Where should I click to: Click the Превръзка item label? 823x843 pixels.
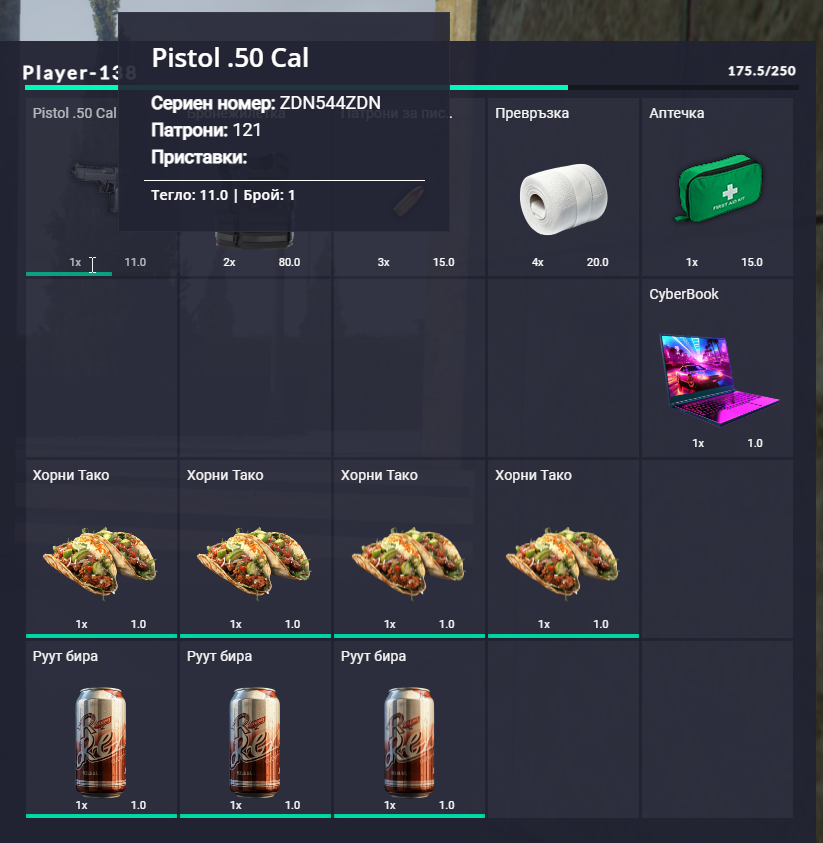pyautogui.click(x=532, y=113)
